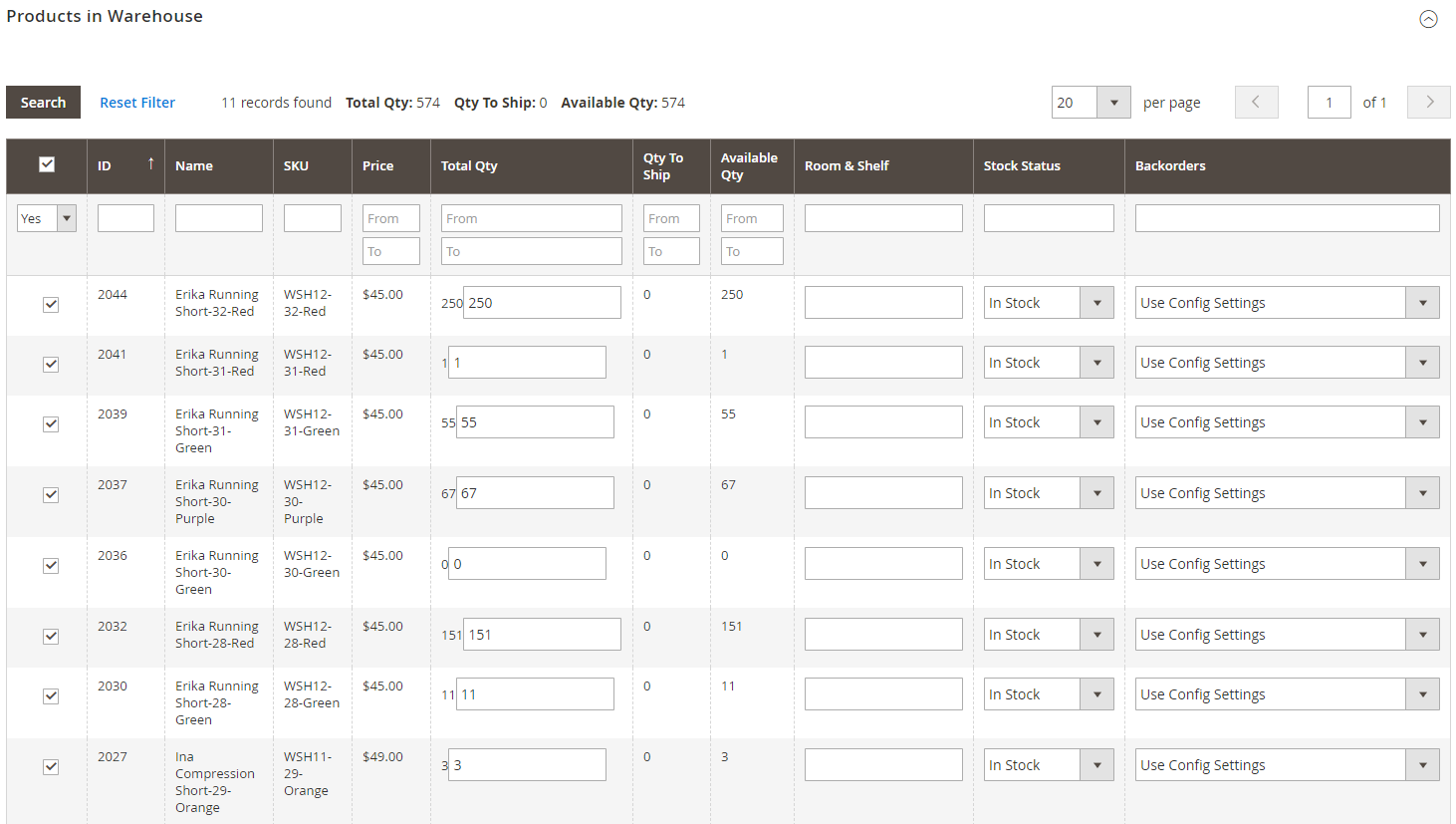Sort by the Stock Status header
This screenshot has width=1456, height=824.
pyautogui.click(x=1022, y=165)
